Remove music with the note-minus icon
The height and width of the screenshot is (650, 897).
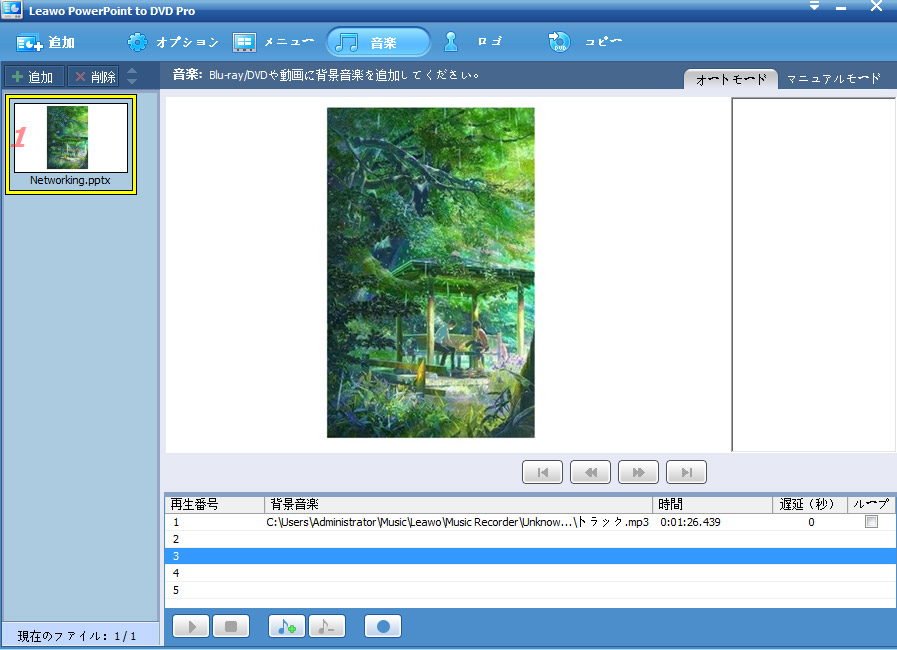pyautogui.click(x=327, y=626)
